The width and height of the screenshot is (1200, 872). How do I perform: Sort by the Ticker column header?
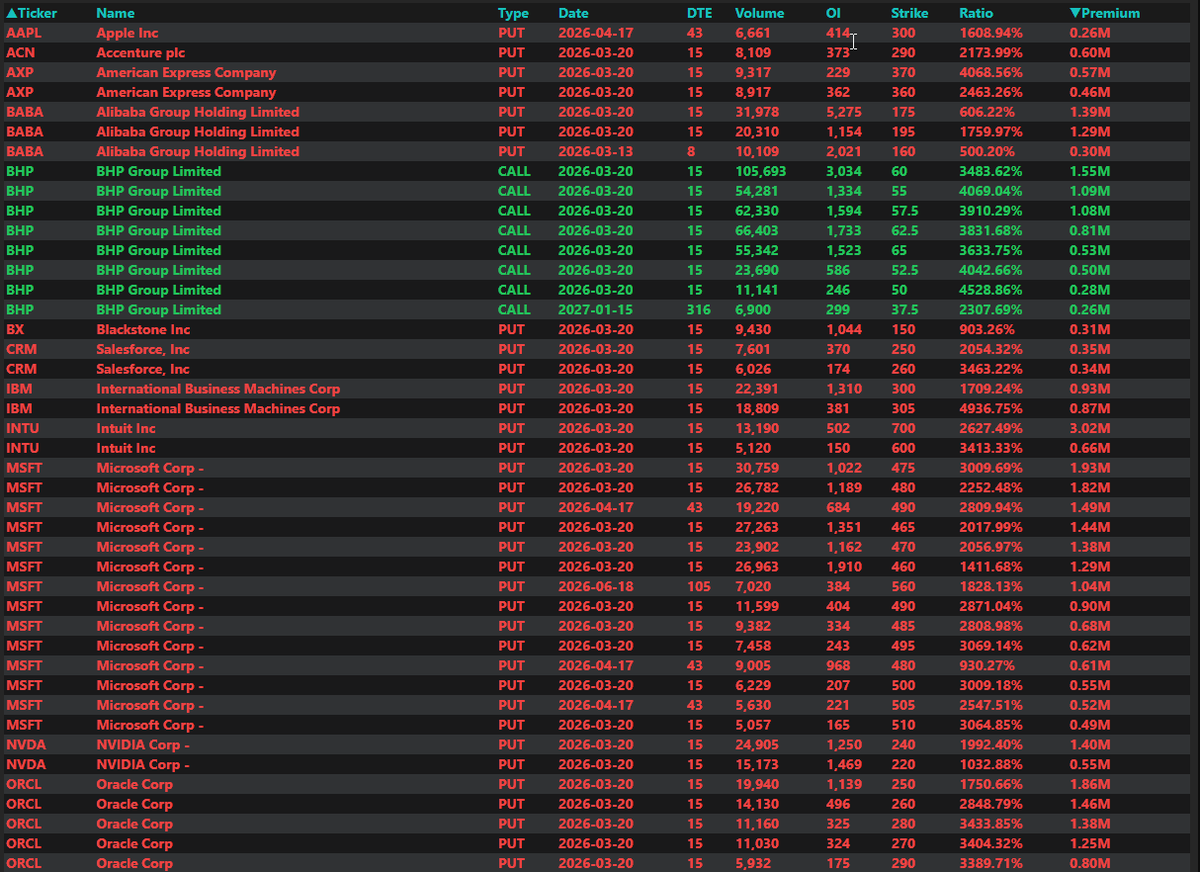coord(32,13)
